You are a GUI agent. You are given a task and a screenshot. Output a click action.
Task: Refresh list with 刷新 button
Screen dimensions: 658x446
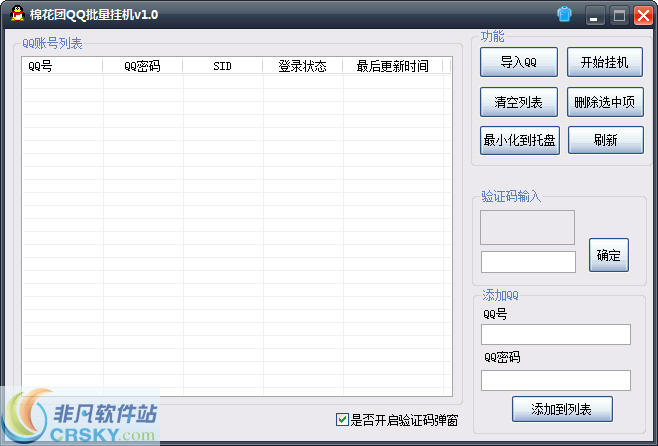tap(606, 140)
